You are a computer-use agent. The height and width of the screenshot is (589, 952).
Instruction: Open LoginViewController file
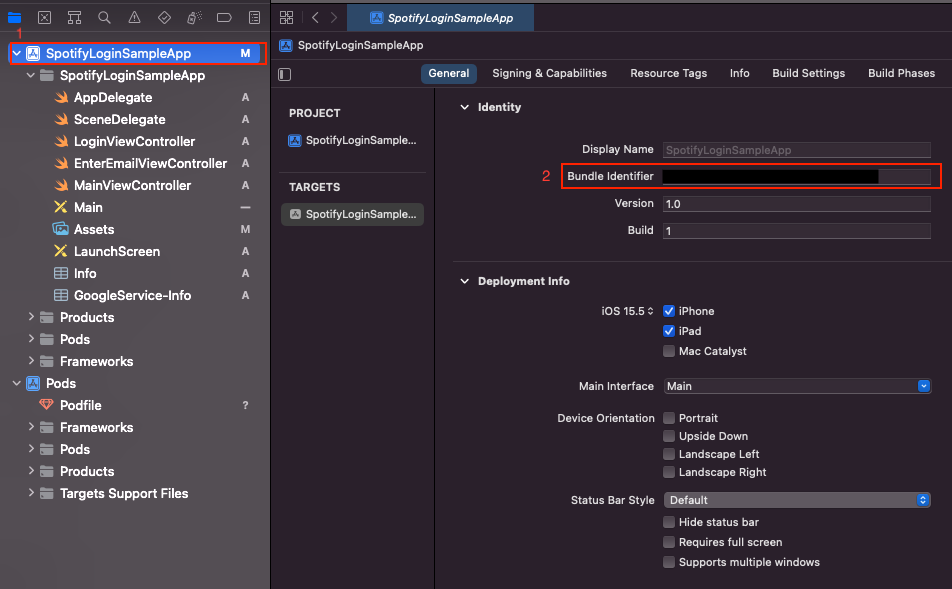[134, 141]
